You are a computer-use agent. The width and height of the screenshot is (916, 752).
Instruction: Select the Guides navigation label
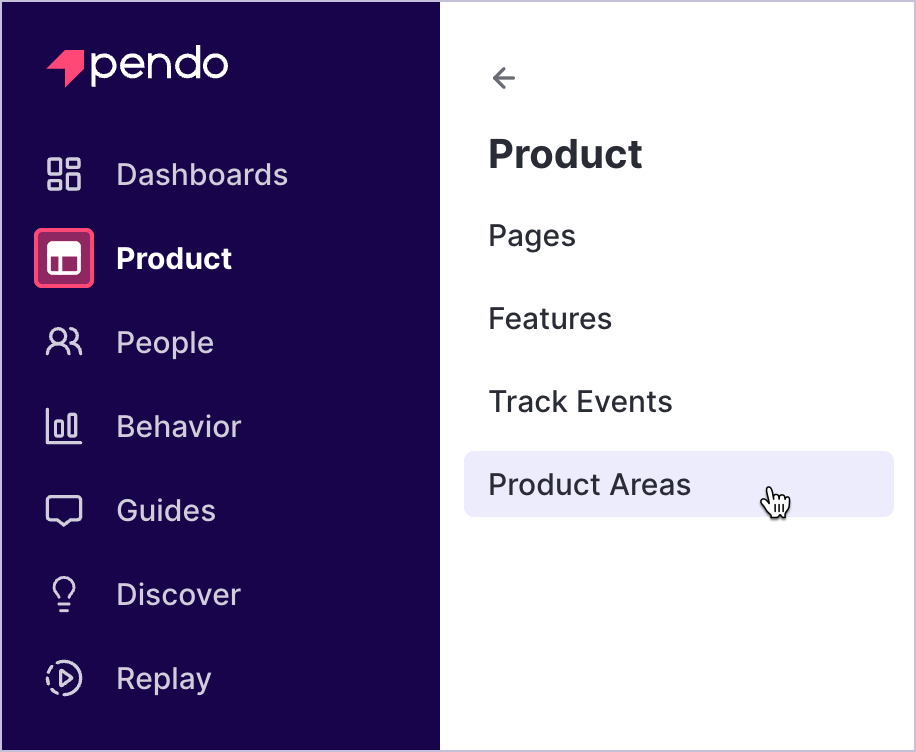[166, 510]
